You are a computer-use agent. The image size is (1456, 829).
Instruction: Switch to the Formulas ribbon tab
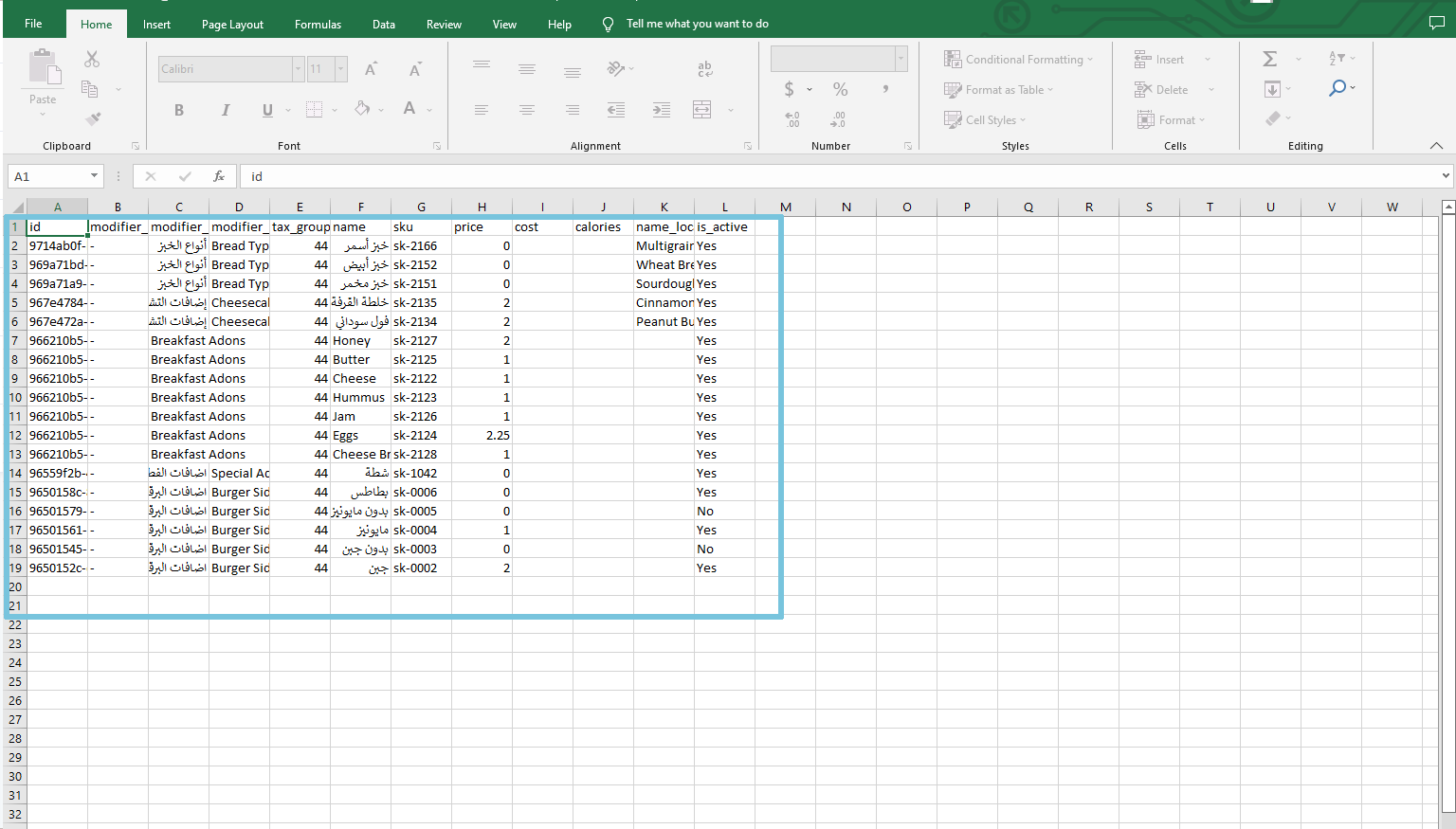pyautogui.click(x=318, y=24)
